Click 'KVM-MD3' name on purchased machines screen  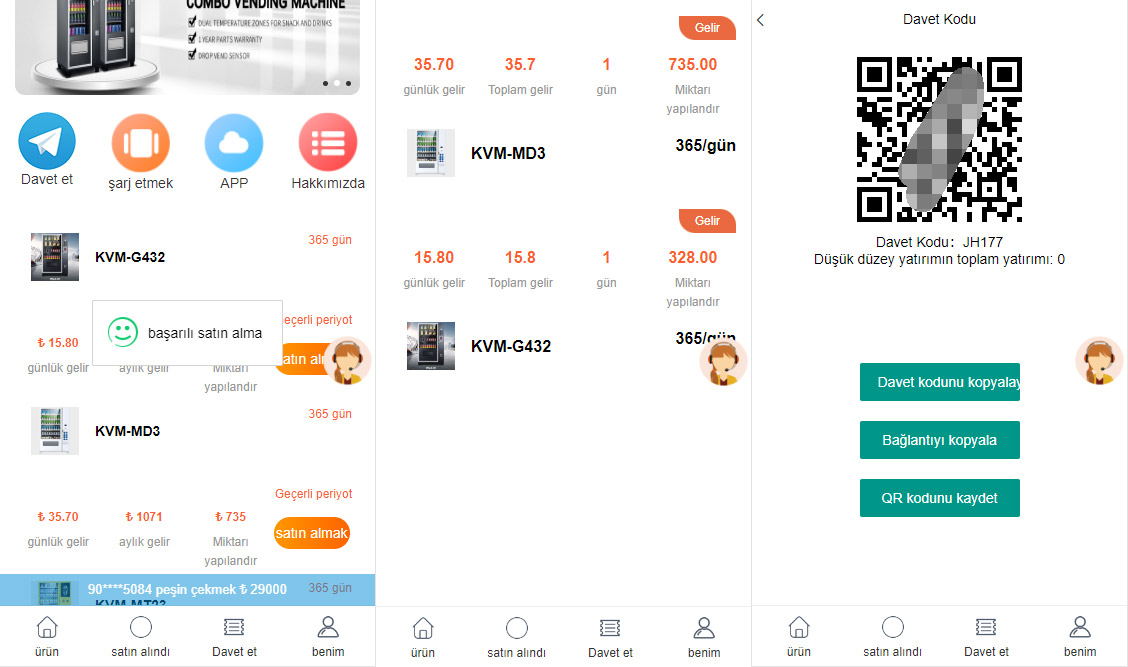[508, 153]
